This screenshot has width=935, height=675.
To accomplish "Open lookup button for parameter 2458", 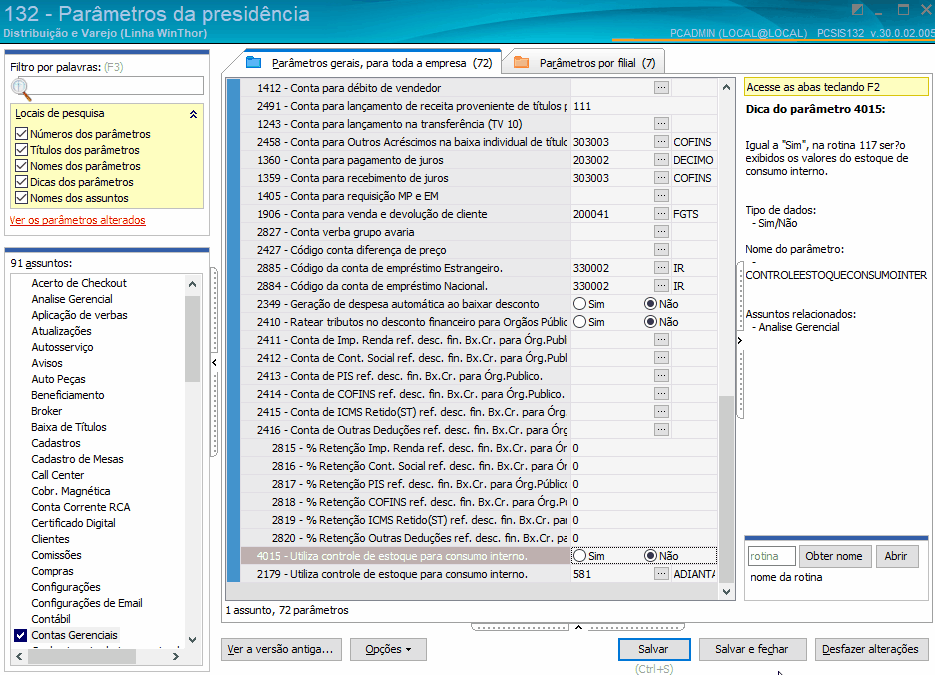I will (x=661, y=142).
